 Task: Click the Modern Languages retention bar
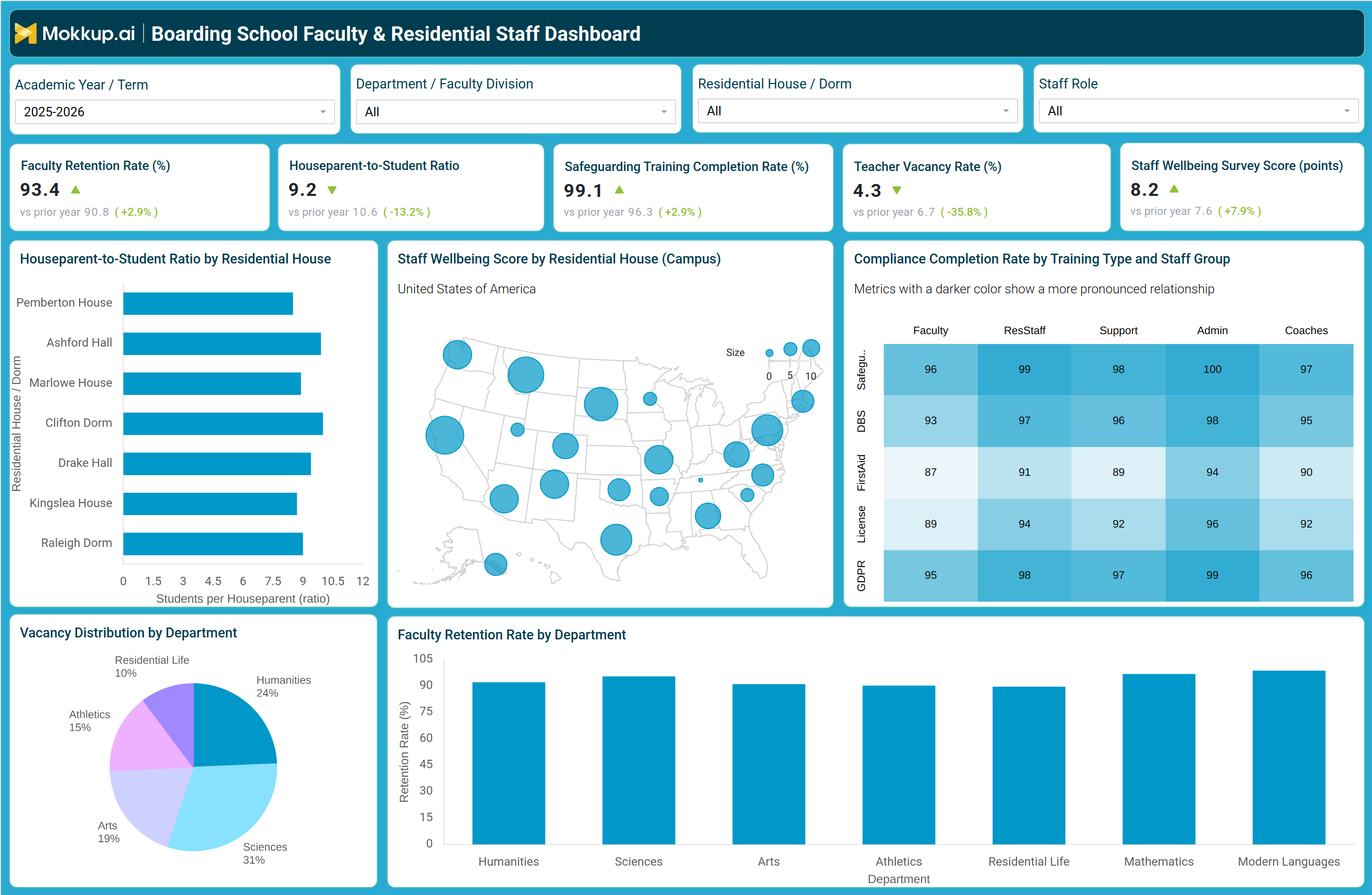click(x=1289, y=757)
